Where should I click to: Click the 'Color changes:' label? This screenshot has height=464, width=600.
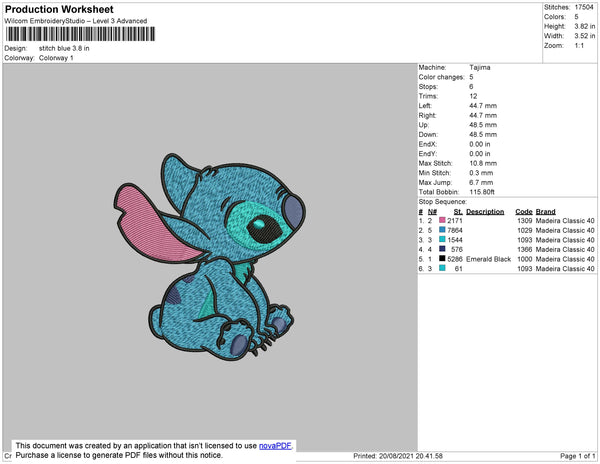441,77
